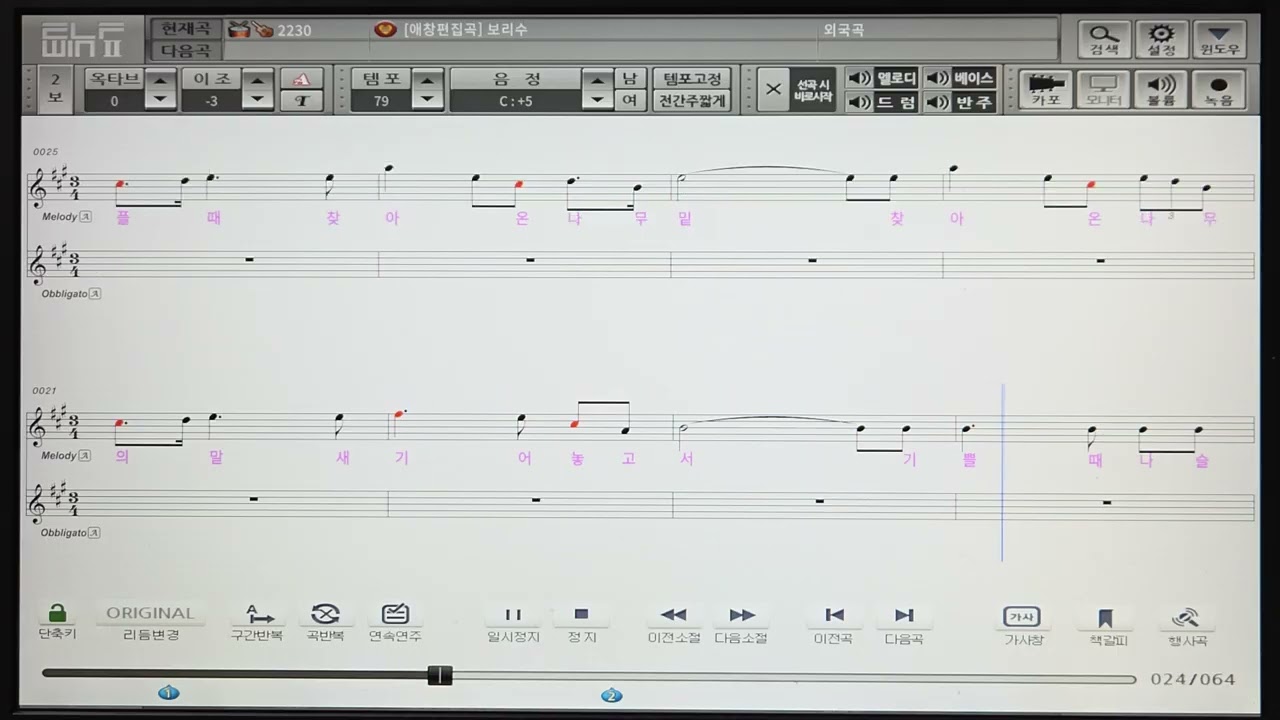1280x720 pixels.
Task: Click the Melody track expander in measure 0025
Action: (x=86, y=216)
